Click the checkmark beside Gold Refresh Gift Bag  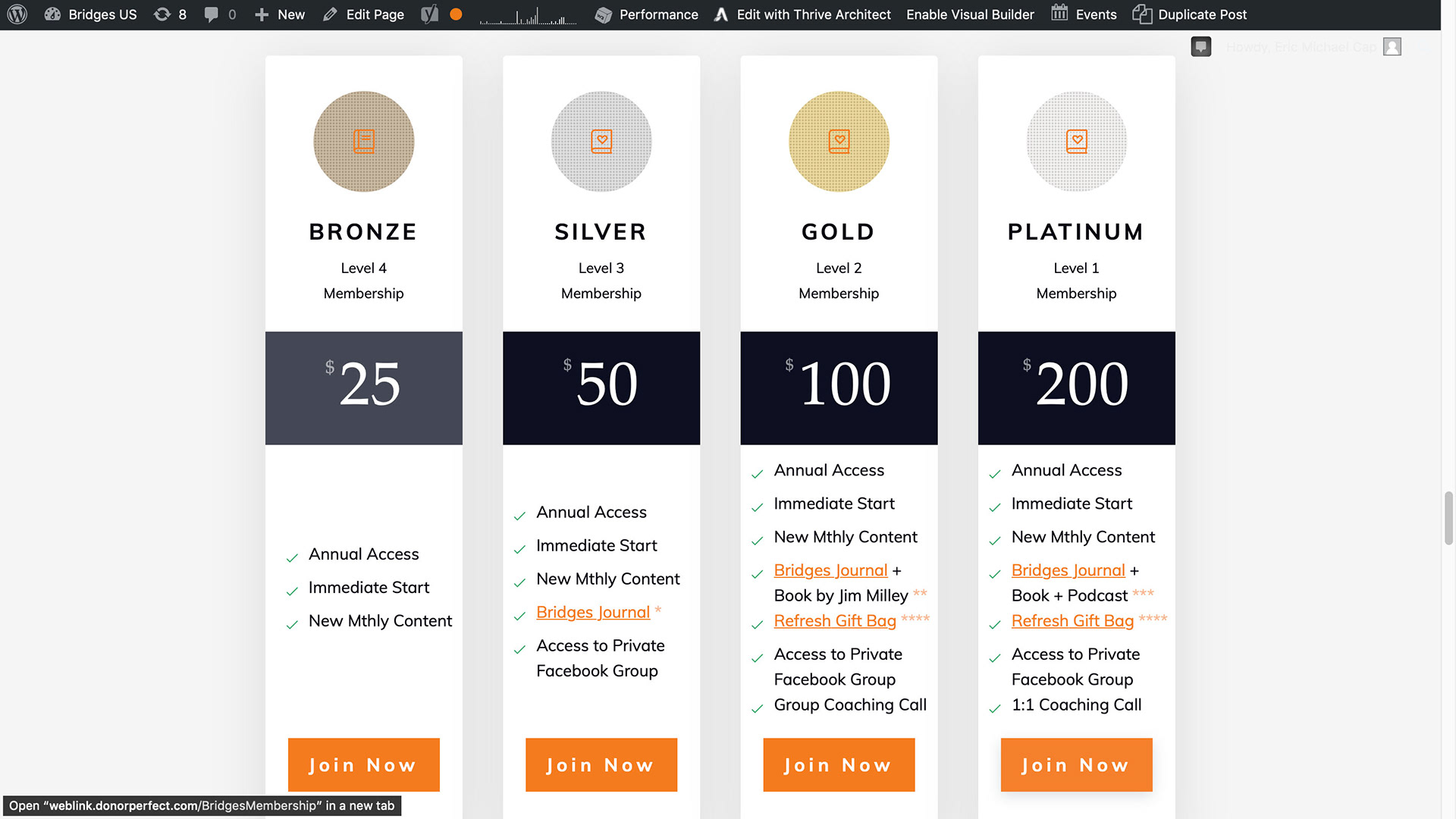[757, 625]
